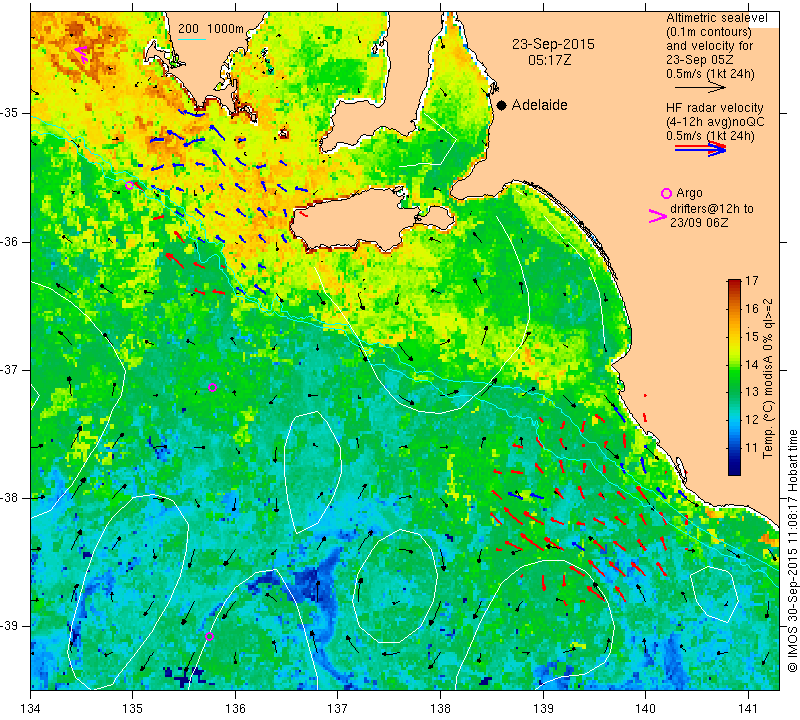The height and width of the screenshot is (720, 800).
Task: Click the magenta drifters legend chevron
Action: pos(657,216)
